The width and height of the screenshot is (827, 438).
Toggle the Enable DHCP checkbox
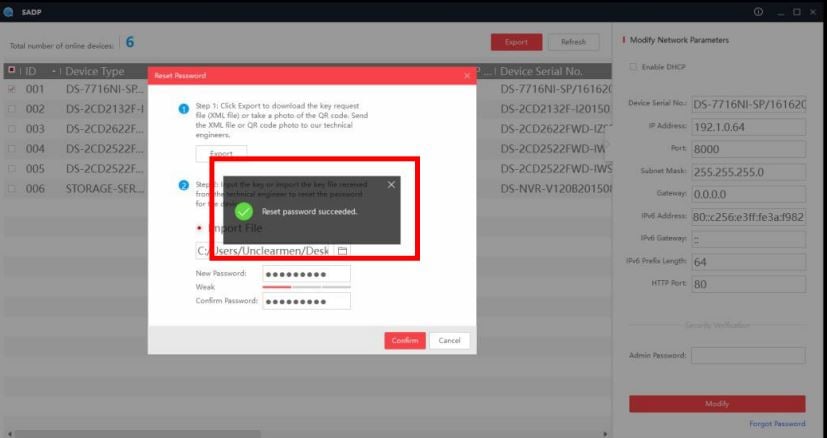click(632, 67)
